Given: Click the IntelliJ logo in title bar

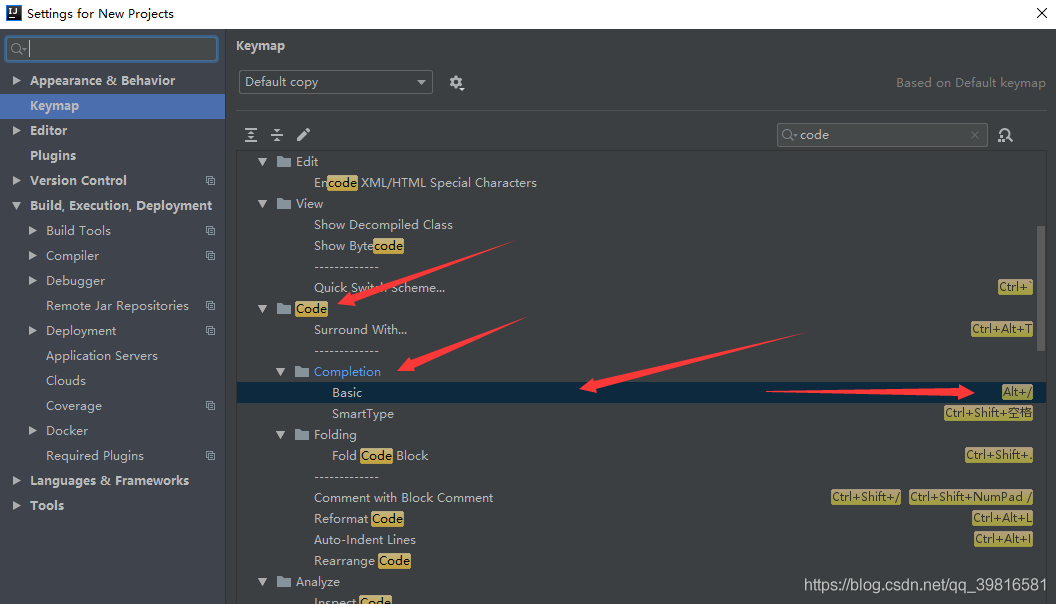Looking at the screenshot, I should 13,13.
